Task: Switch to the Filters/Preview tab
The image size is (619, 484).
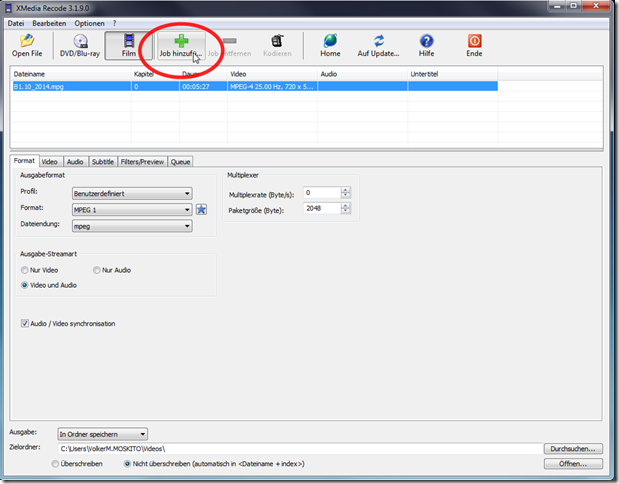Action: tap(142, 161)
